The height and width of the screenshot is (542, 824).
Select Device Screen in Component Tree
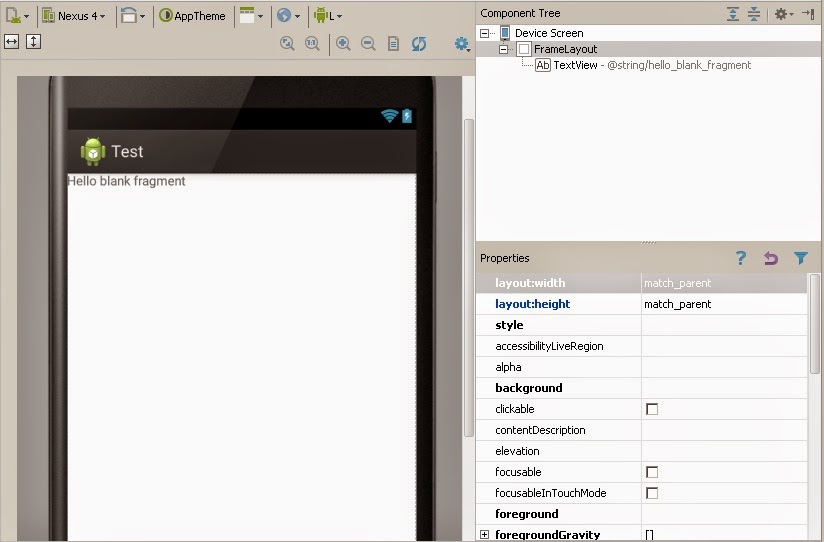pyautogui.click(x=549, y=33)
